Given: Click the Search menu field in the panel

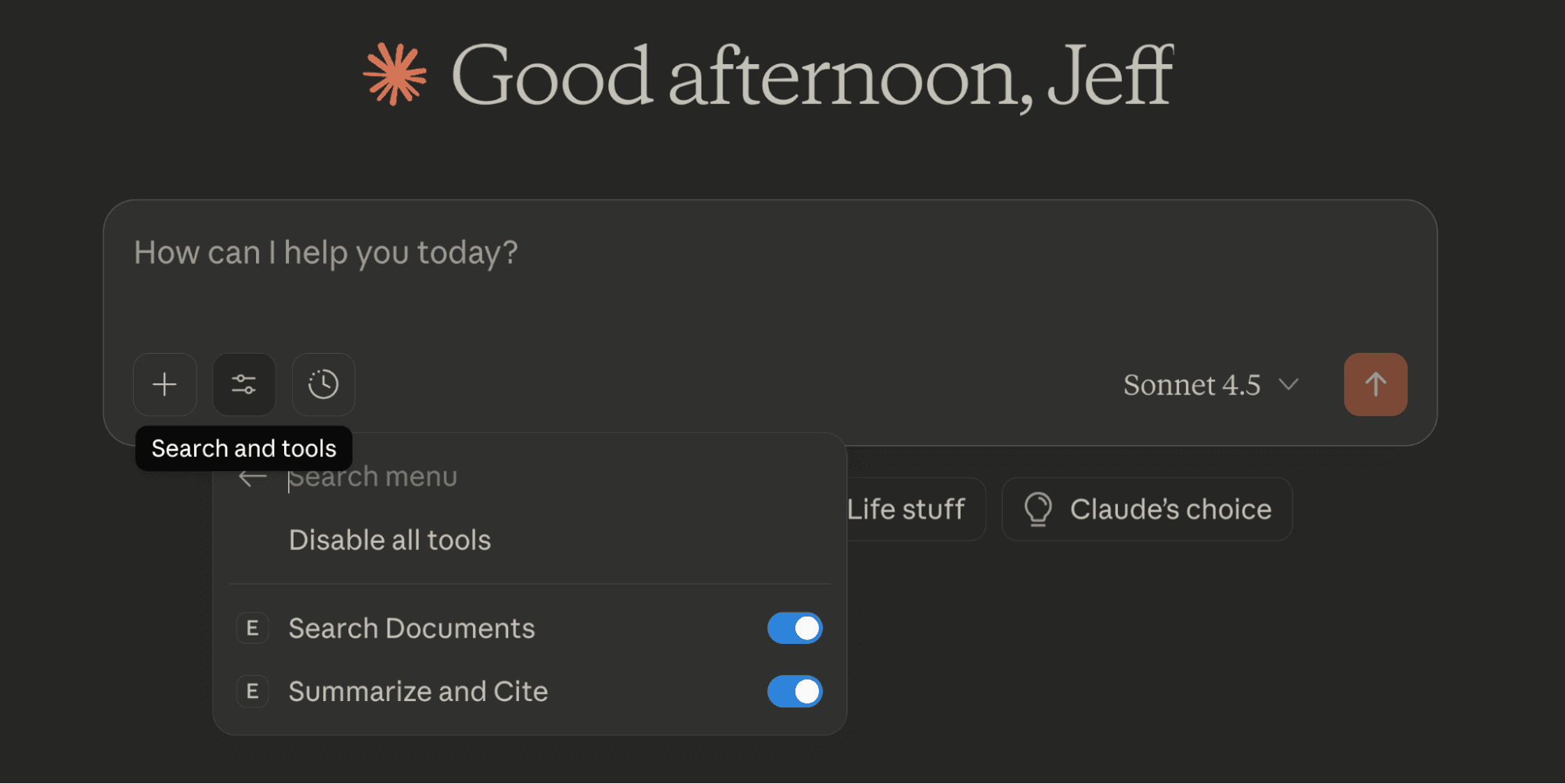Looking at the screenshot, I should pyautogui.click(x=373, y=477).
